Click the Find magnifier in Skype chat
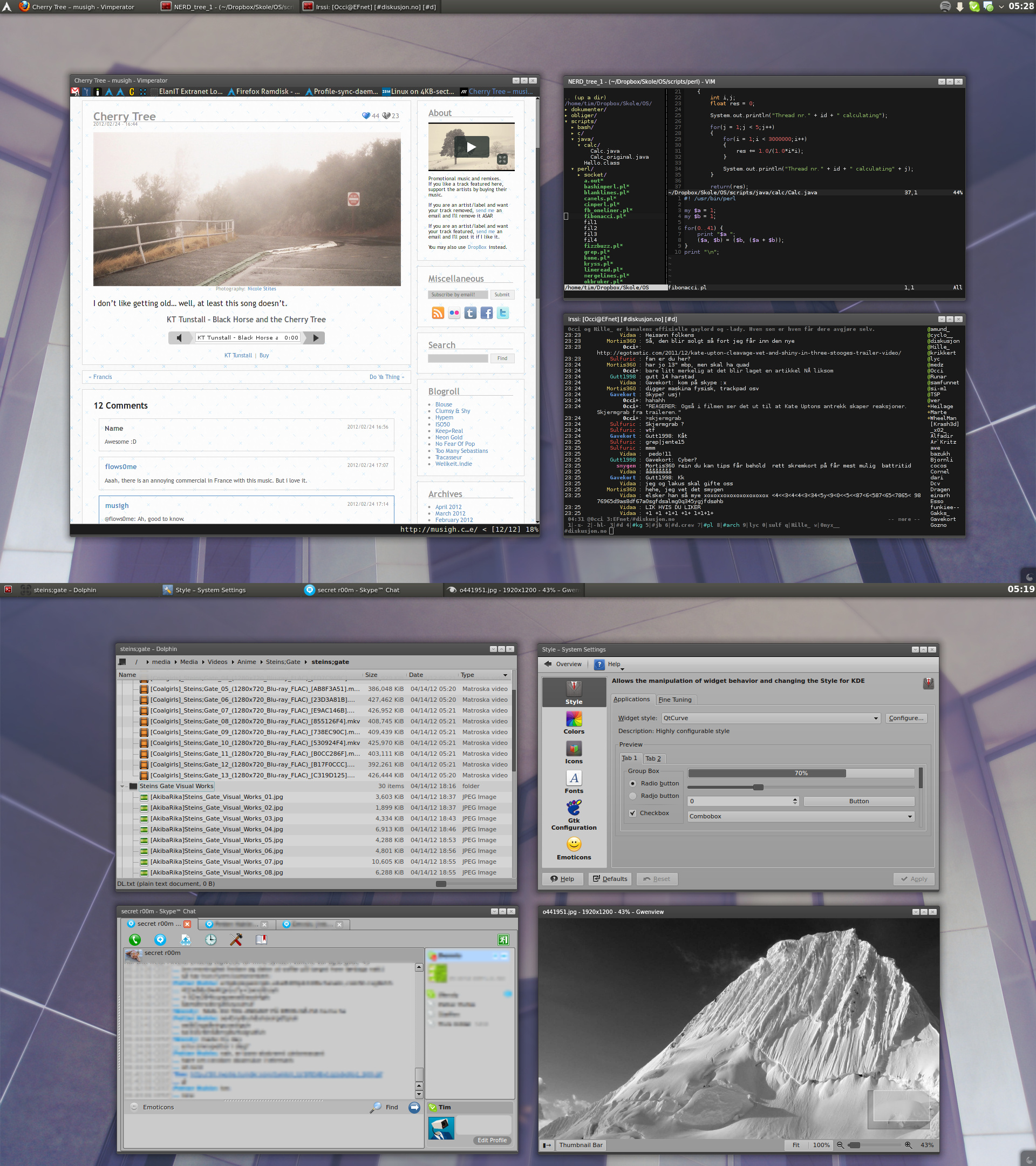This screenshot has height=1166, width=1036. coord(376,1107)
